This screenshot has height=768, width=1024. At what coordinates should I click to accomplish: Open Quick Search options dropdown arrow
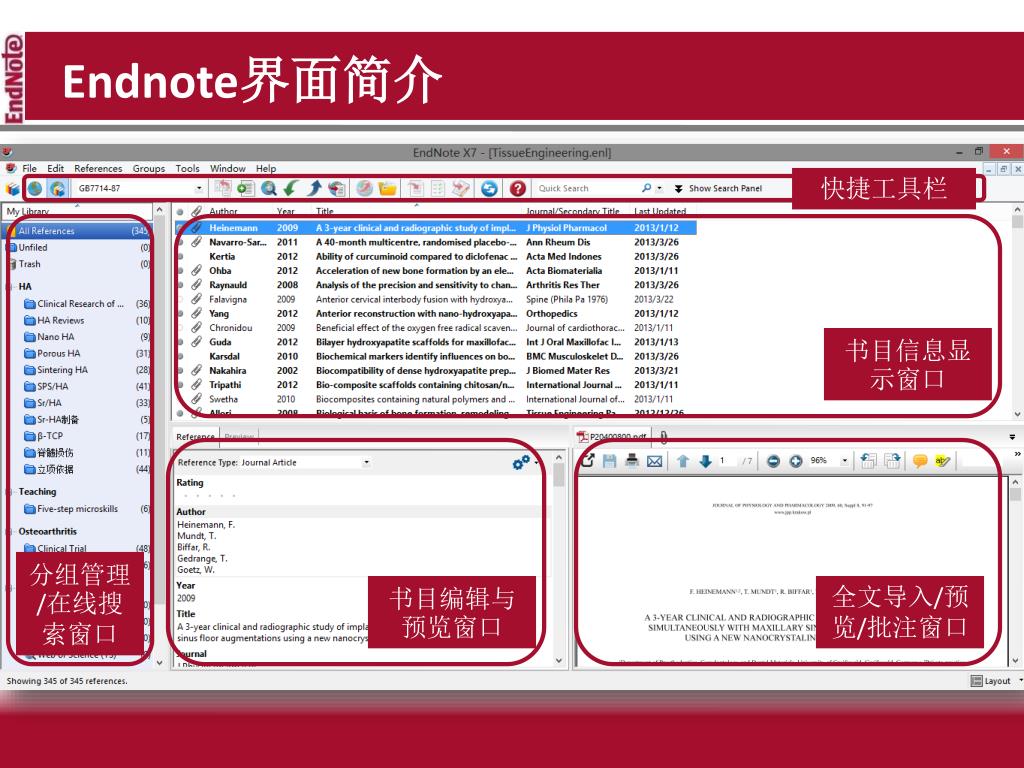[660, 188]
